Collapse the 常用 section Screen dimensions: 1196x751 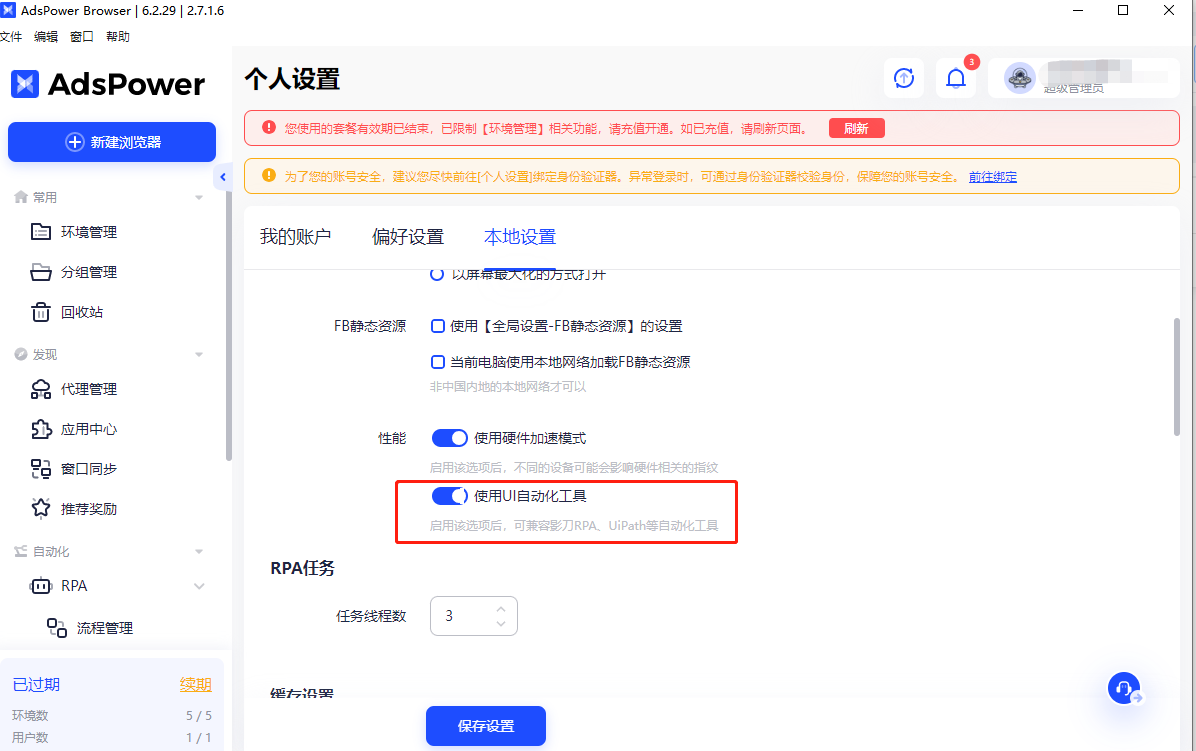coord(197,196)
